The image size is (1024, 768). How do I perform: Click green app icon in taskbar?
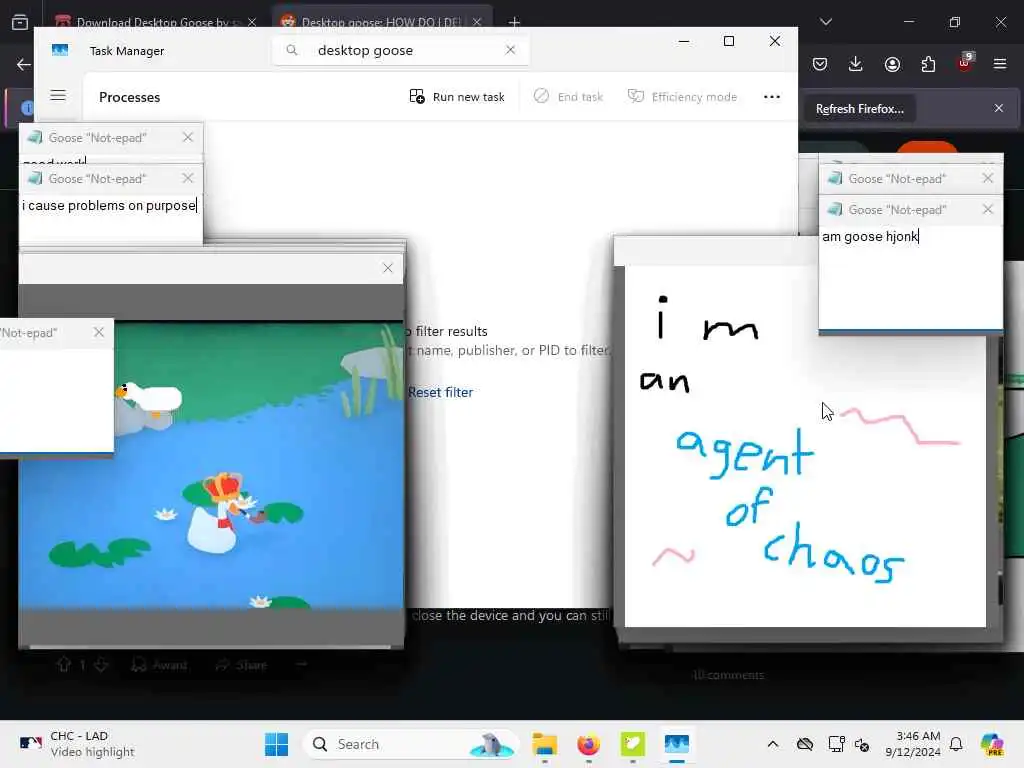tap(632, 744)
